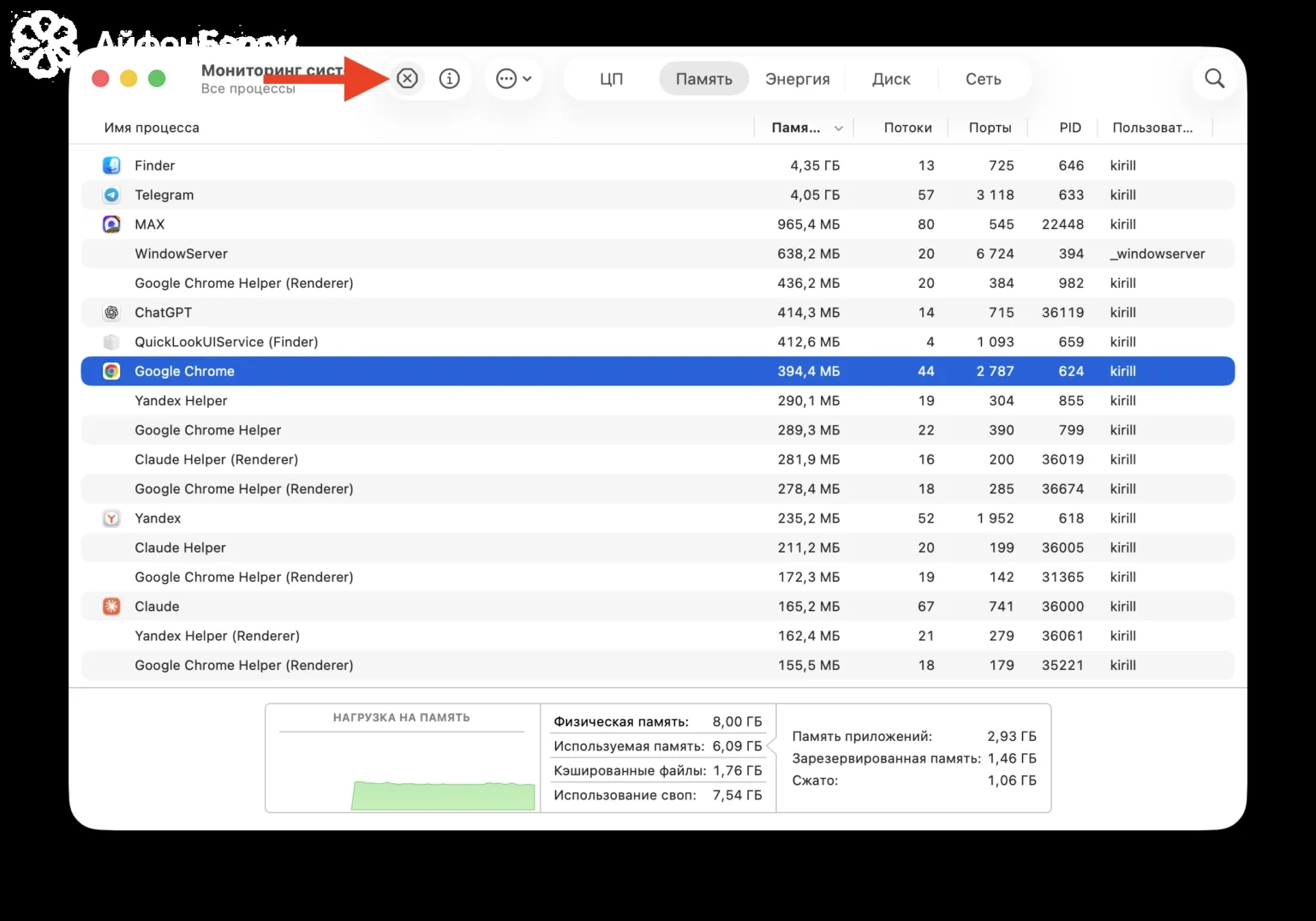Sort by Потоки column header
Viewport: 1316px width, 921px height.
click(907, 128)
